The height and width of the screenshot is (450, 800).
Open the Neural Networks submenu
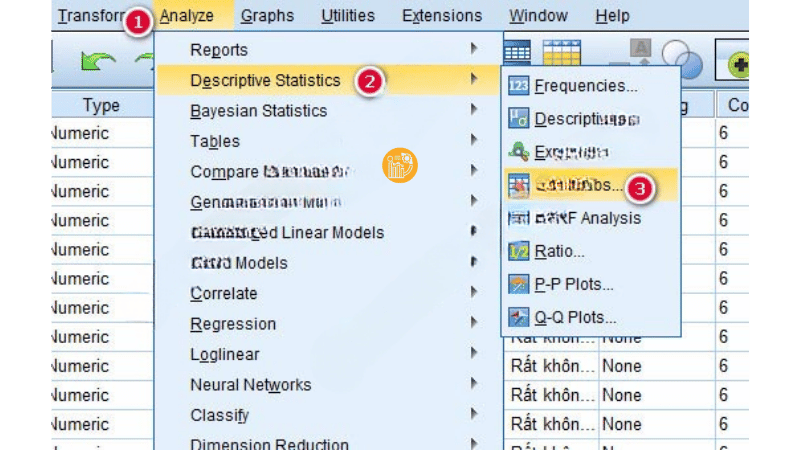(x=328, y=385)
